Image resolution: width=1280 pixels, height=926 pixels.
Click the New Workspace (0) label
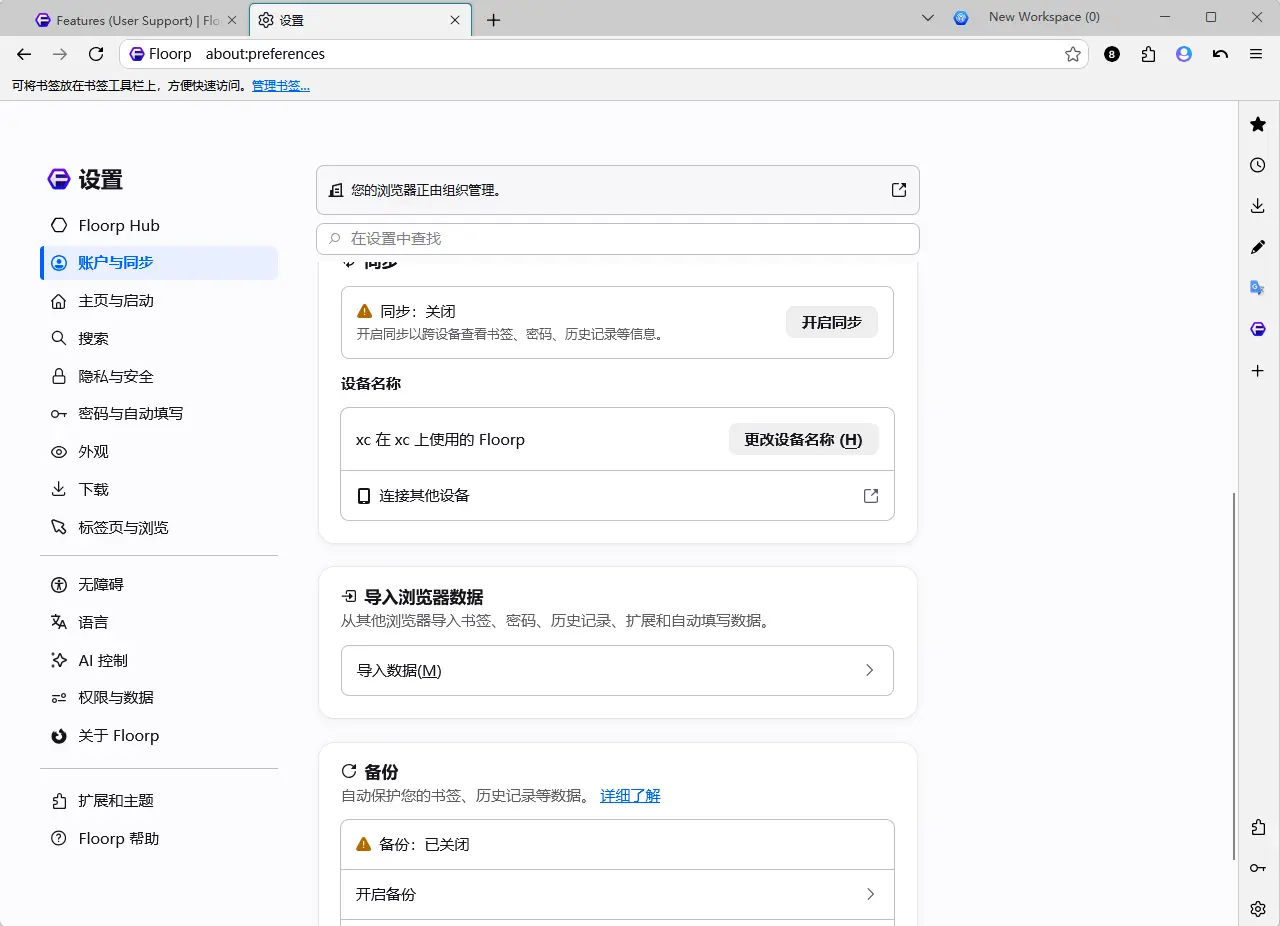(x=1044, y=17)
